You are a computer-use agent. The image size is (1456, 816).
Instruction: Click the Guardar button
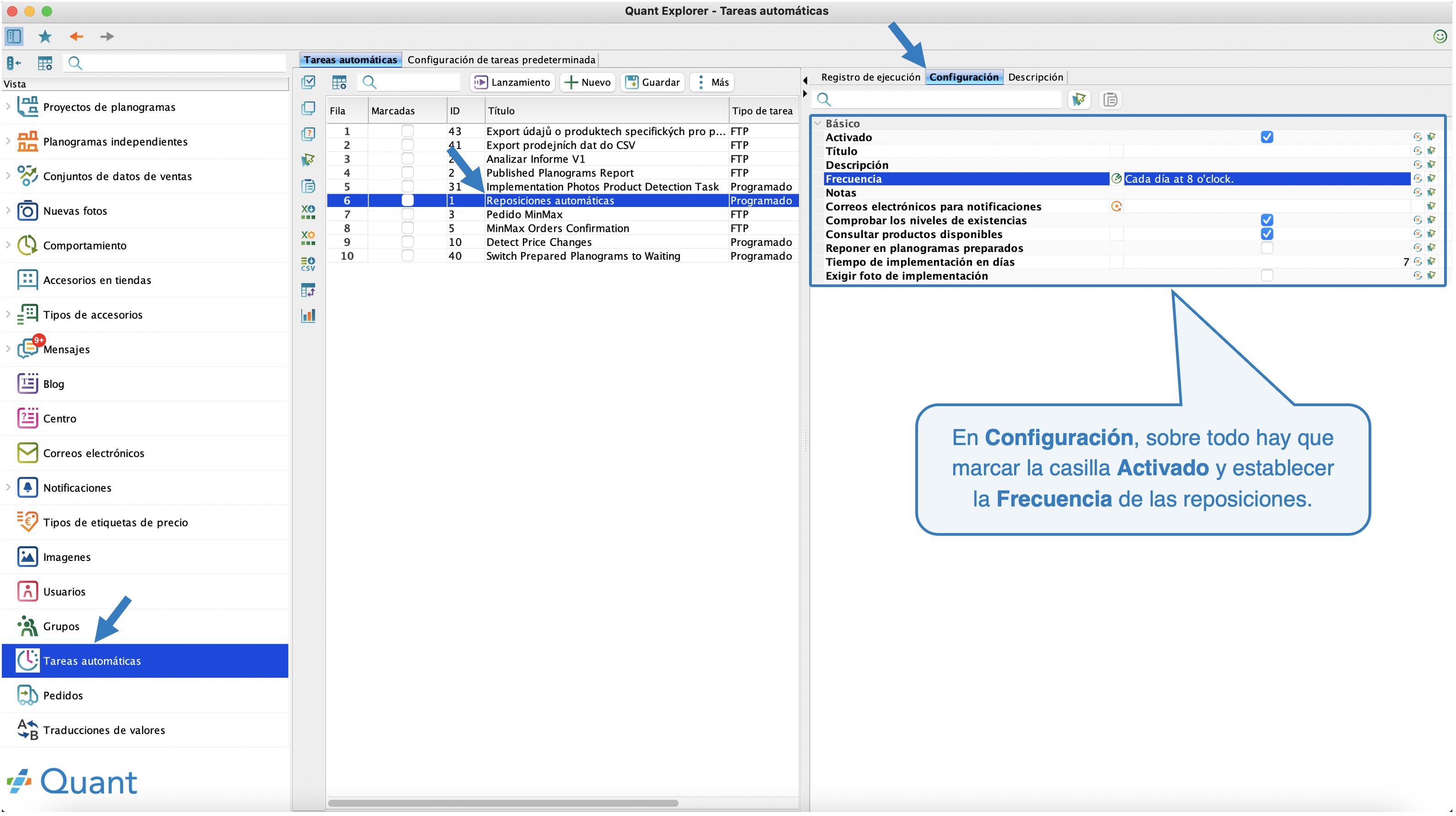tap(652, 82)
